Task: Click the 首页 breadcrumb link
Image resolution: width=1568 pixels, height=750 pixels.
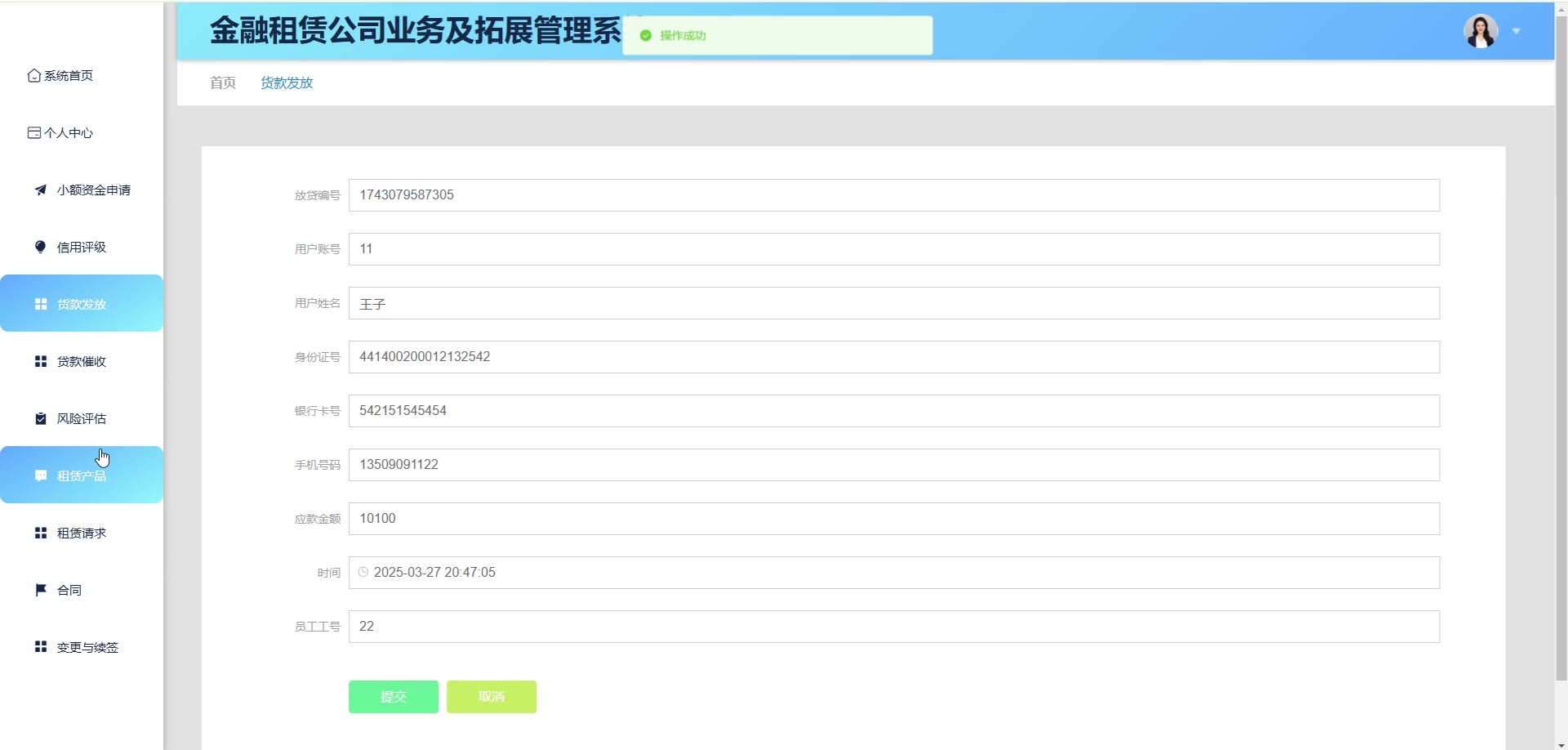Action: 223,83
